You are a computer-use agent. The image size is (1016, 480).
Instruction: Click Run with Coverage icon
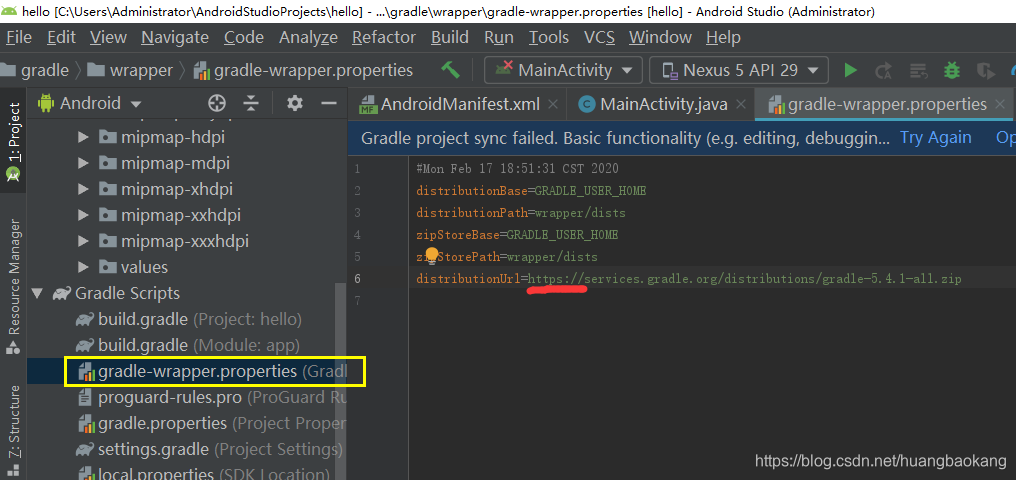986,70
